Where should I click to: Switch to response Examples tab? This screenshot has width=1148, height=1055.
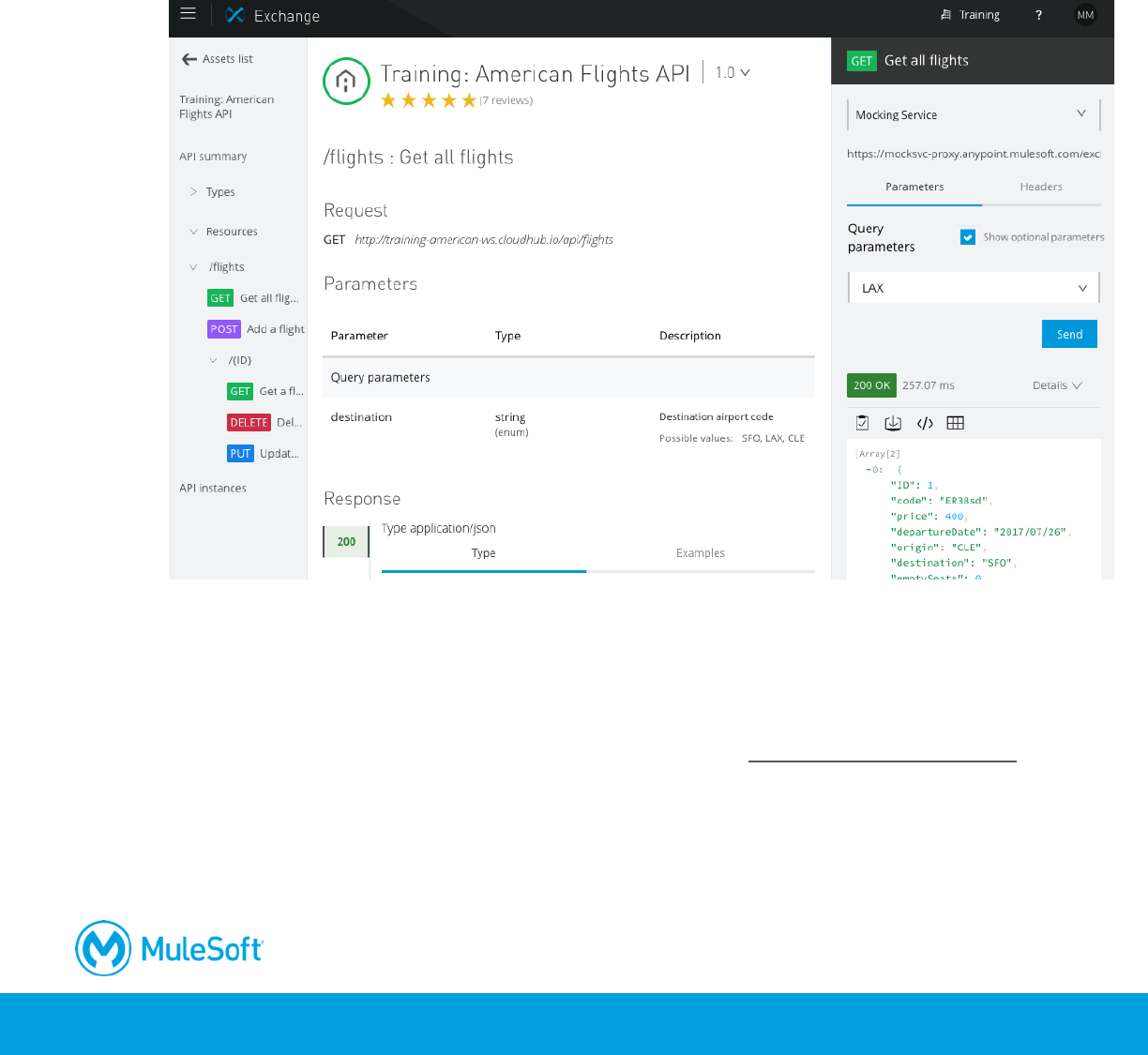[x=701, y=553]
